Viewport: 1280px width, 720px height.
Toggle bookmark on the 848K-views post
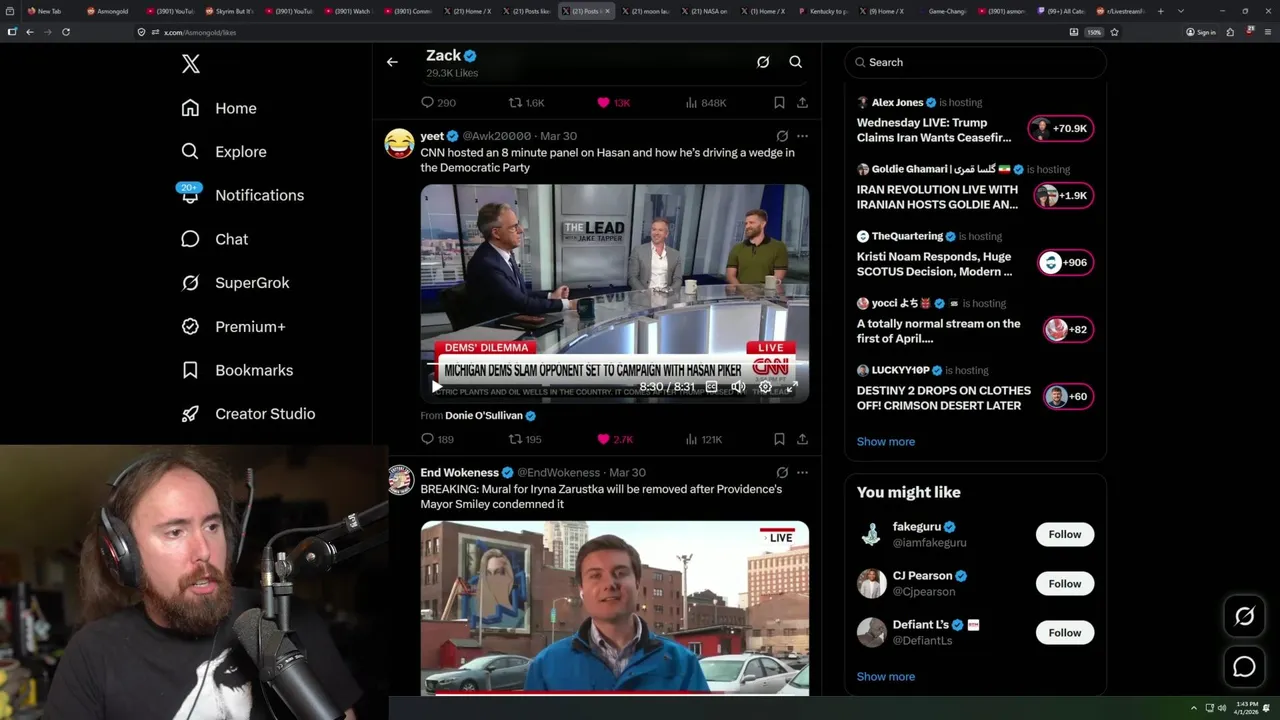tap(779, 102)
